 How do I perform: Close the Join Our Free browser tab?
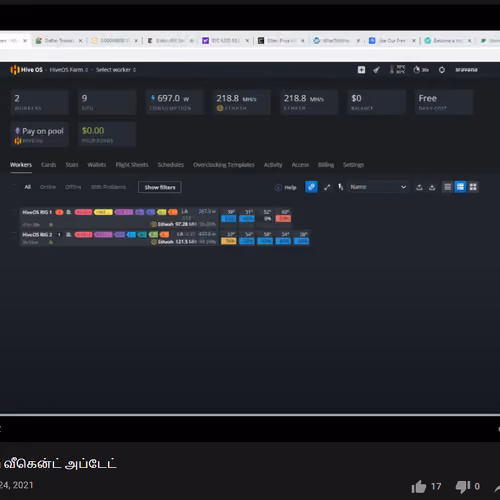point(414,41)
